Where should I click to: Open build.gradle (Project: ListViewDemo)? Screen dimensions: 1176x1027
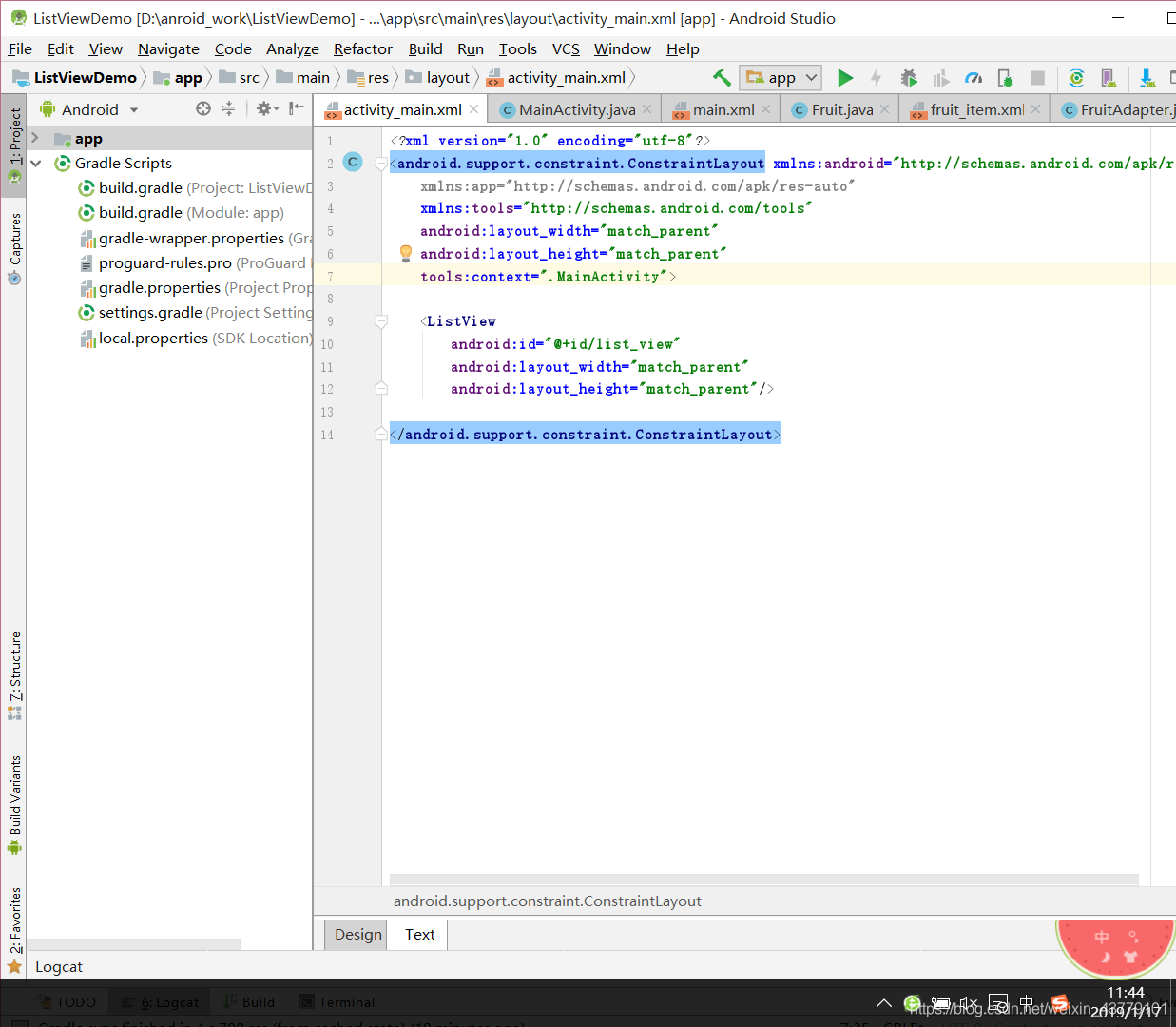[195, 188]
